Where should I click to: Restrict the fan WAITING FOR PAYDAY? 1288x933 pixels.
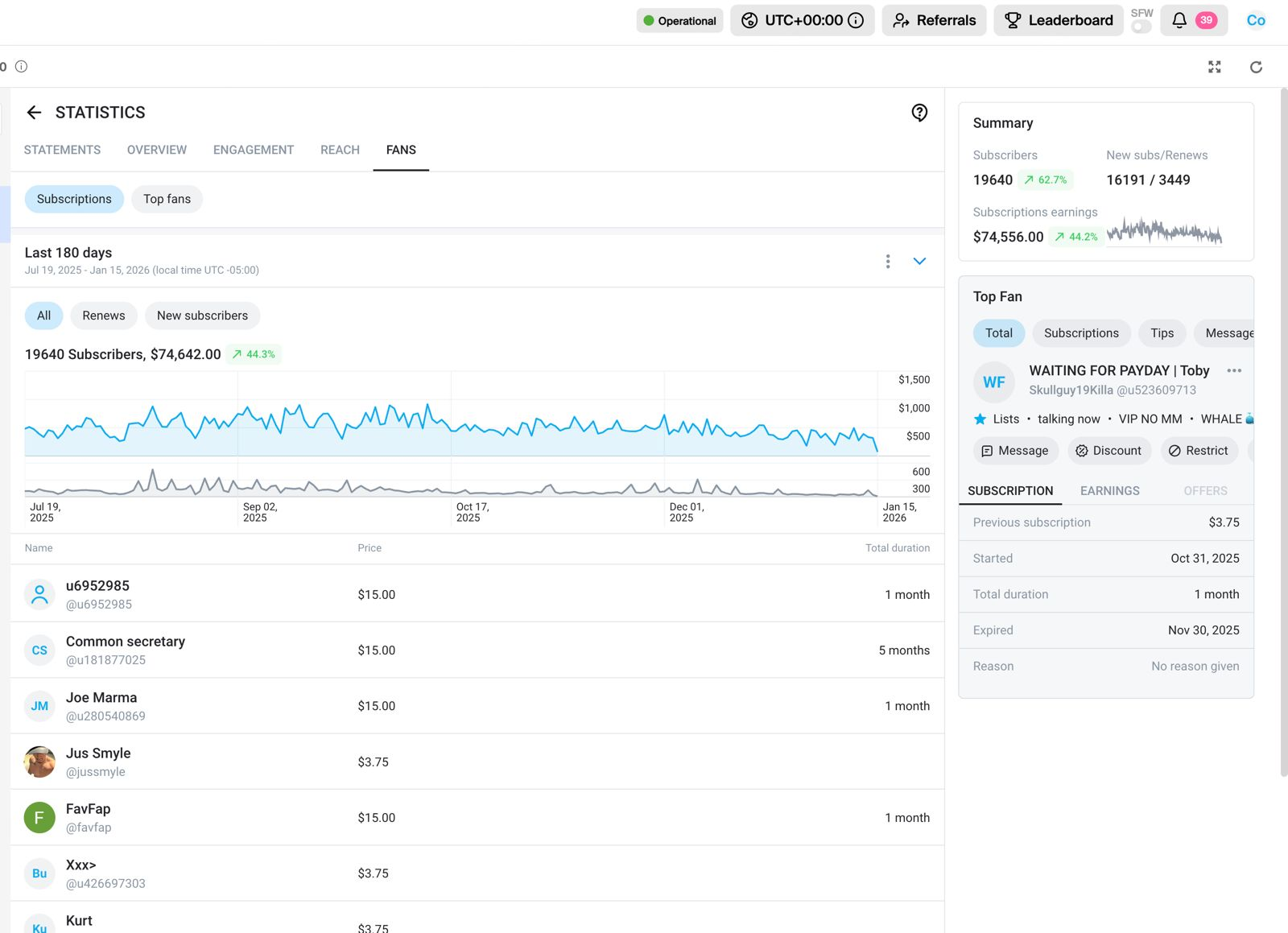click(1199, 451)
